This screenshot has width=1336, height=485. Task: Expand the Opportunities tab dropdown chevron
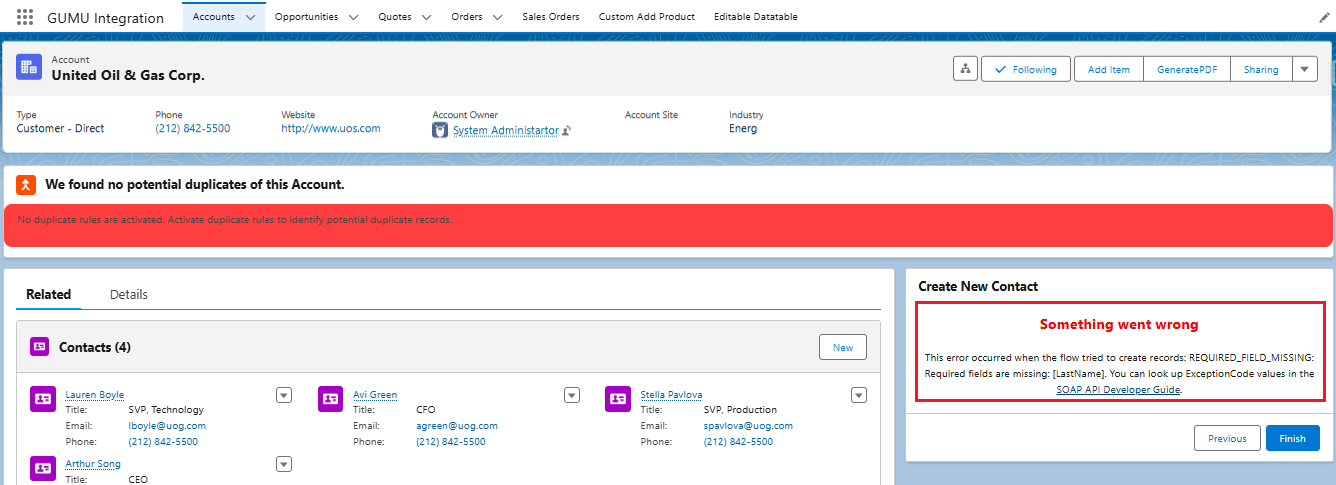tap(353, 17)
